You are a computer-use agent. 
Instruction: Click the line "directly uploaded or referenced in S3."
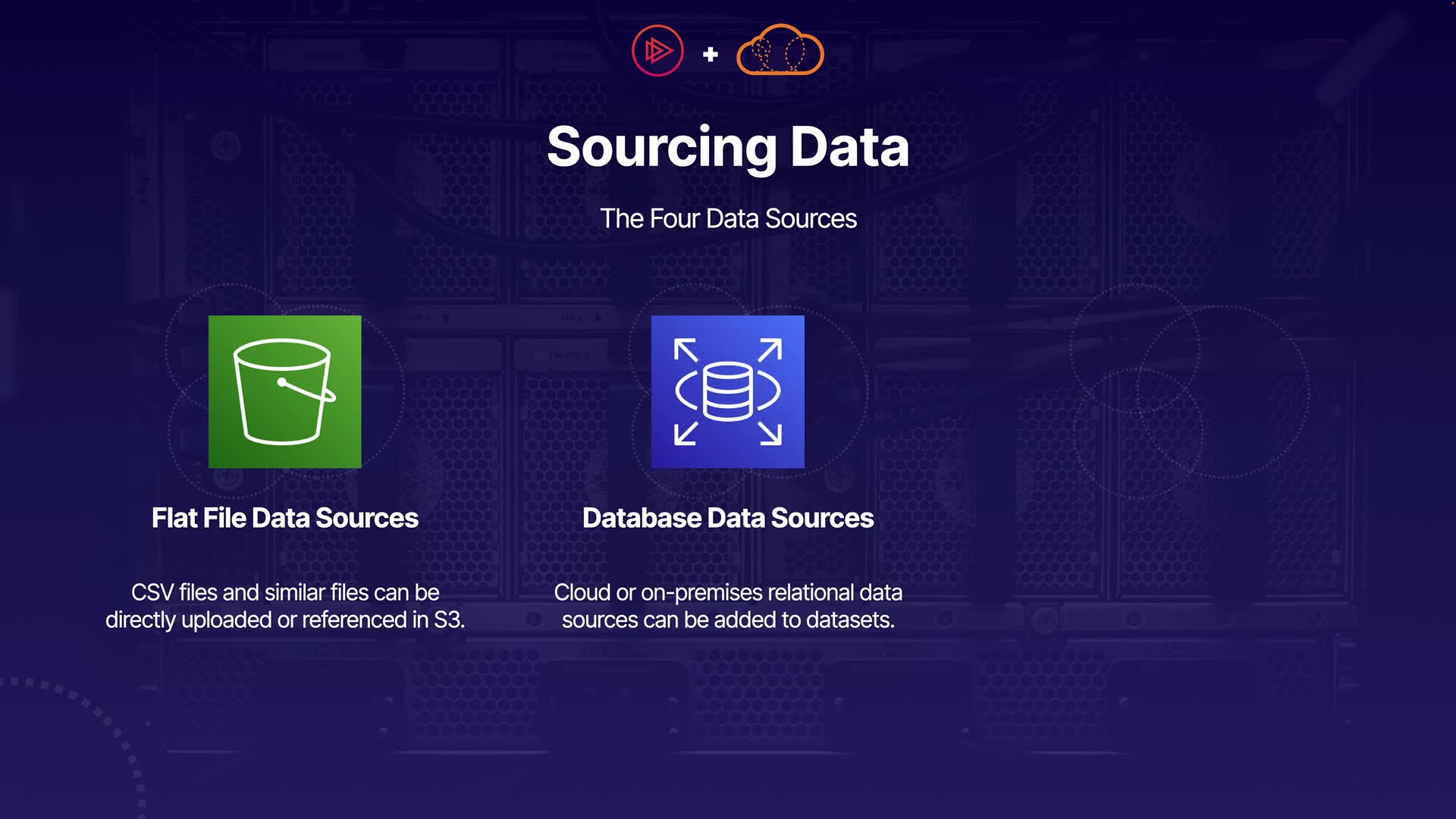coord(284,620)
